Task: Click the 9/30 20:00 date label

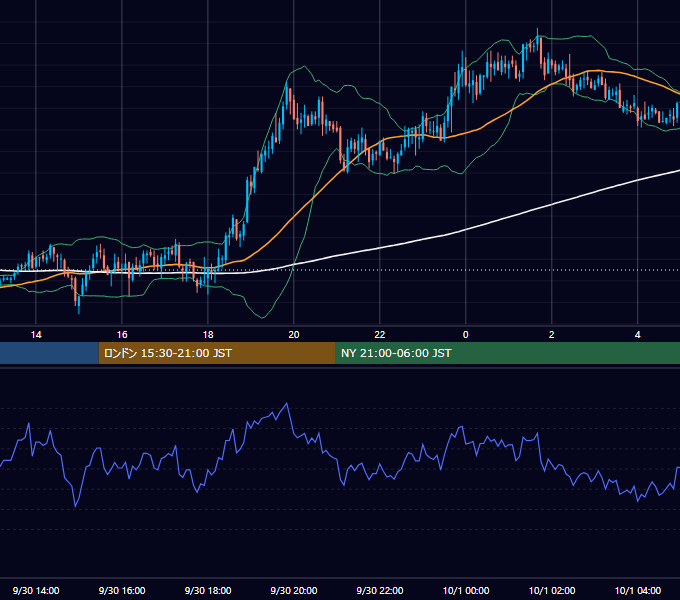Action: point(294,590)
